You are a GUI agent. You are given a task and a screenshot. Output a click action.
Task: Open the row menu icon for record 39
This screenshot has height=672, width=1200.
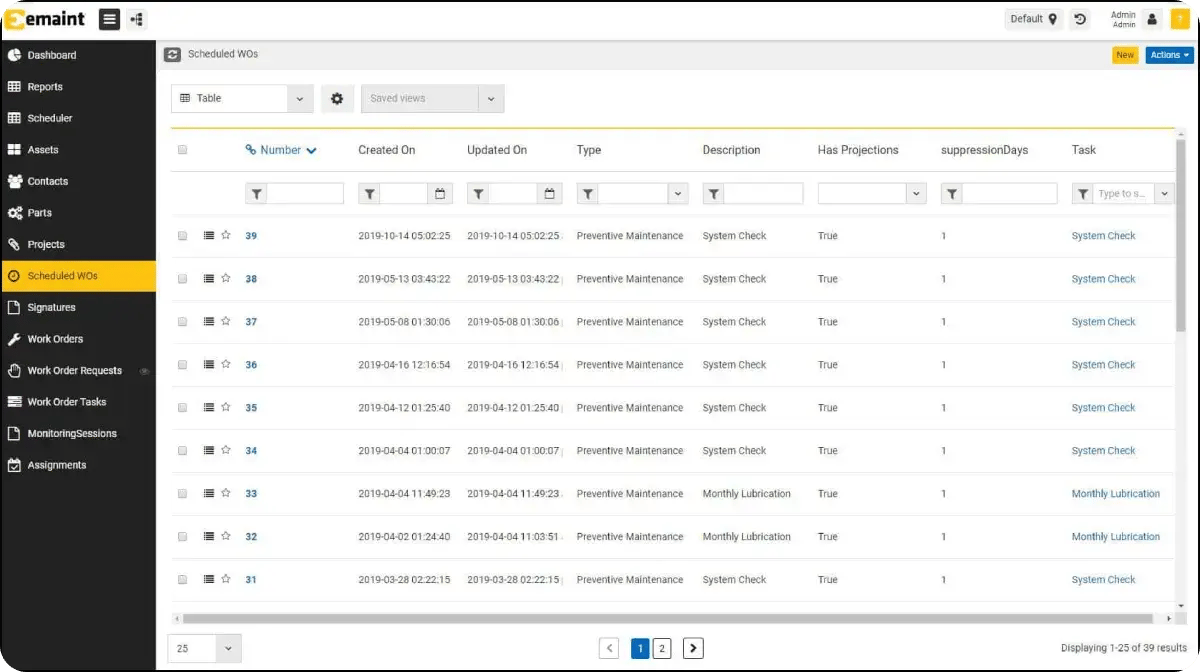pos(208,236)
